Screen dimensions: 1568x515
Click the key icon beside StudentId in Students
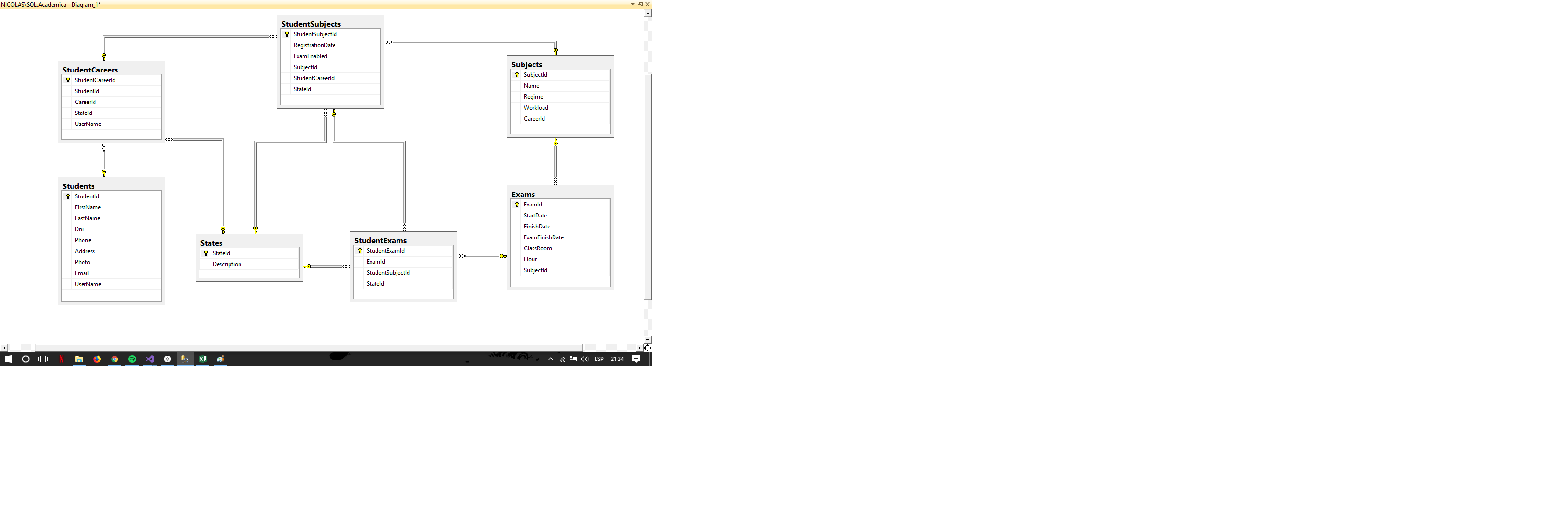tap(68, 197)
